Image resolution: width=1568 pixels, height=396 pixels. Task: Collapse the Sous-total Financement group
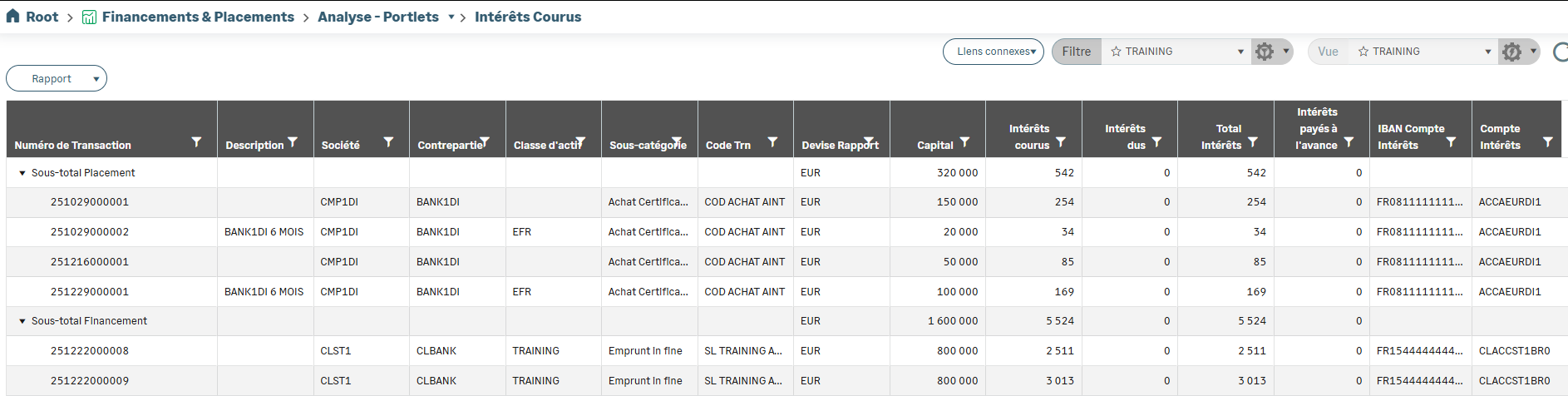pos(22,321)
